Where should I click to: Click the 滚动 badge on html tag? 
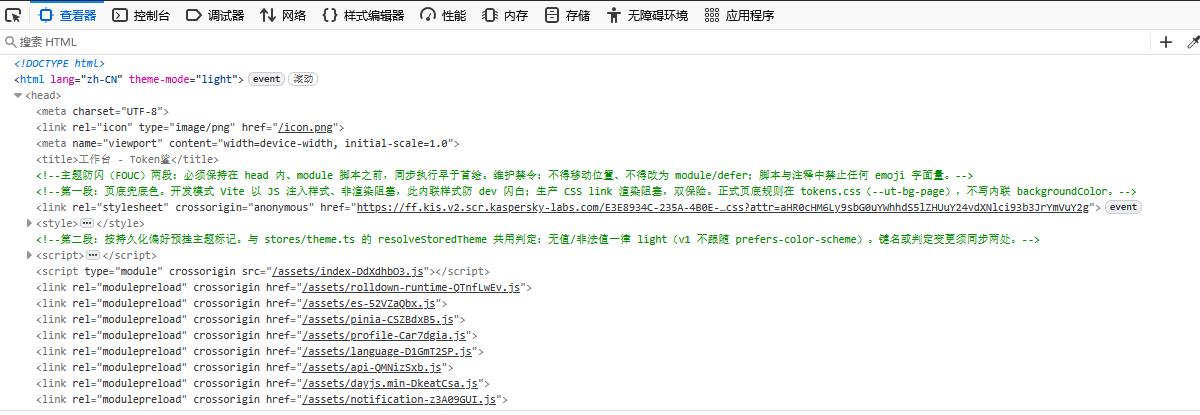(x=303, y=79)
